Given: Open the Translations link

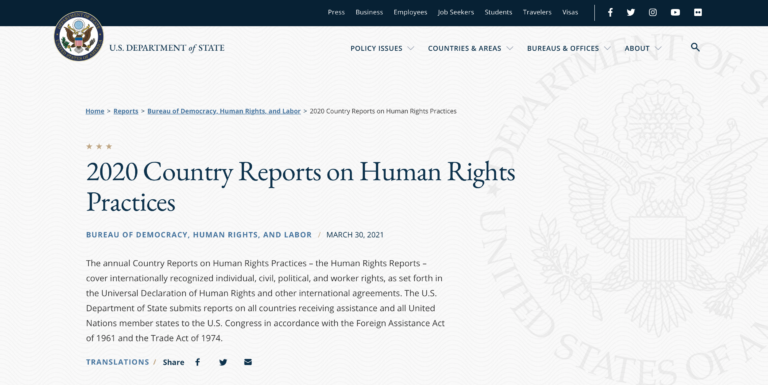Looking at the screenshot, I should (118, 362).
